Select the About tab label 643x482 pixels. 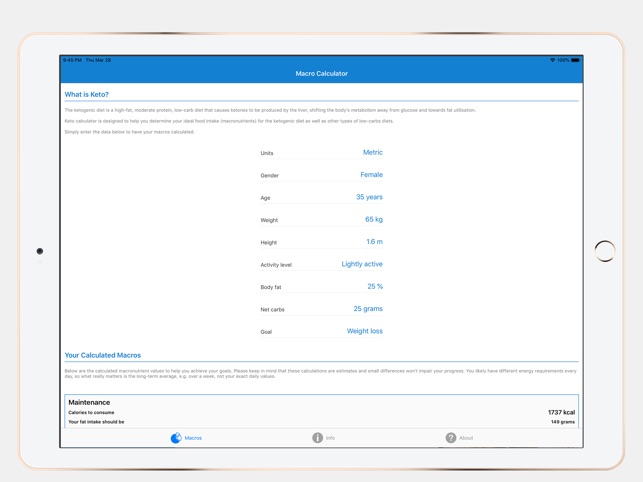pyautogui.click(x=466, y=438)
